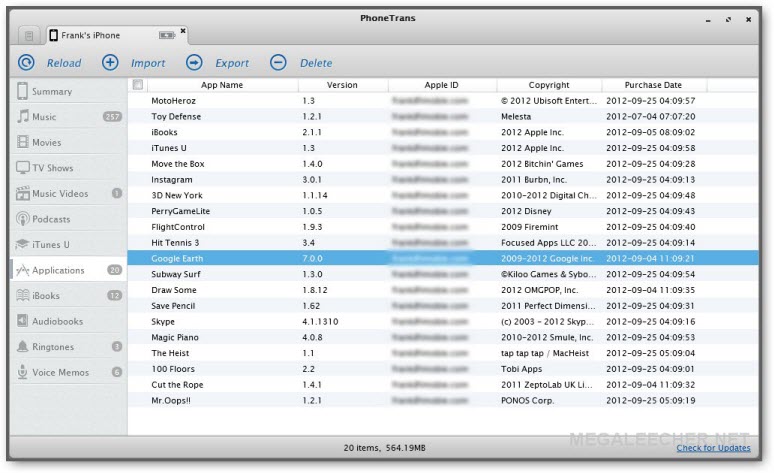This screenshot has width=774, height=473.
Task: Select the Move the Box row
Action: [x=443, y=164]
